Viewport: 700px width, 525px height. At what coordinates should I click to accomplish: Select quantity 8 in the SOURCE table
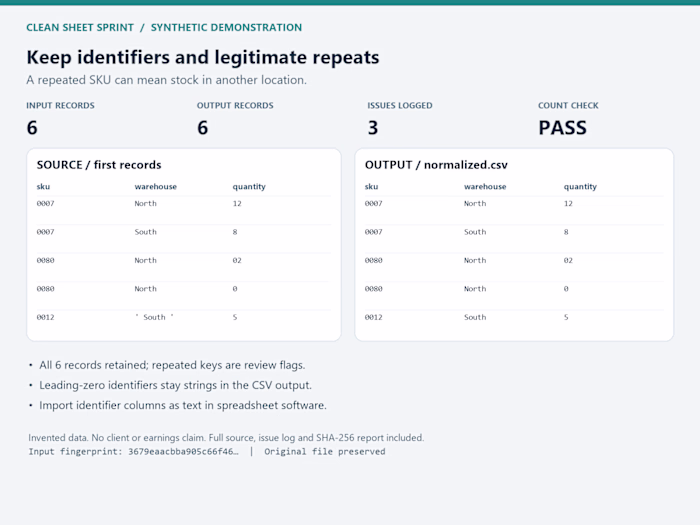(235, 232)
